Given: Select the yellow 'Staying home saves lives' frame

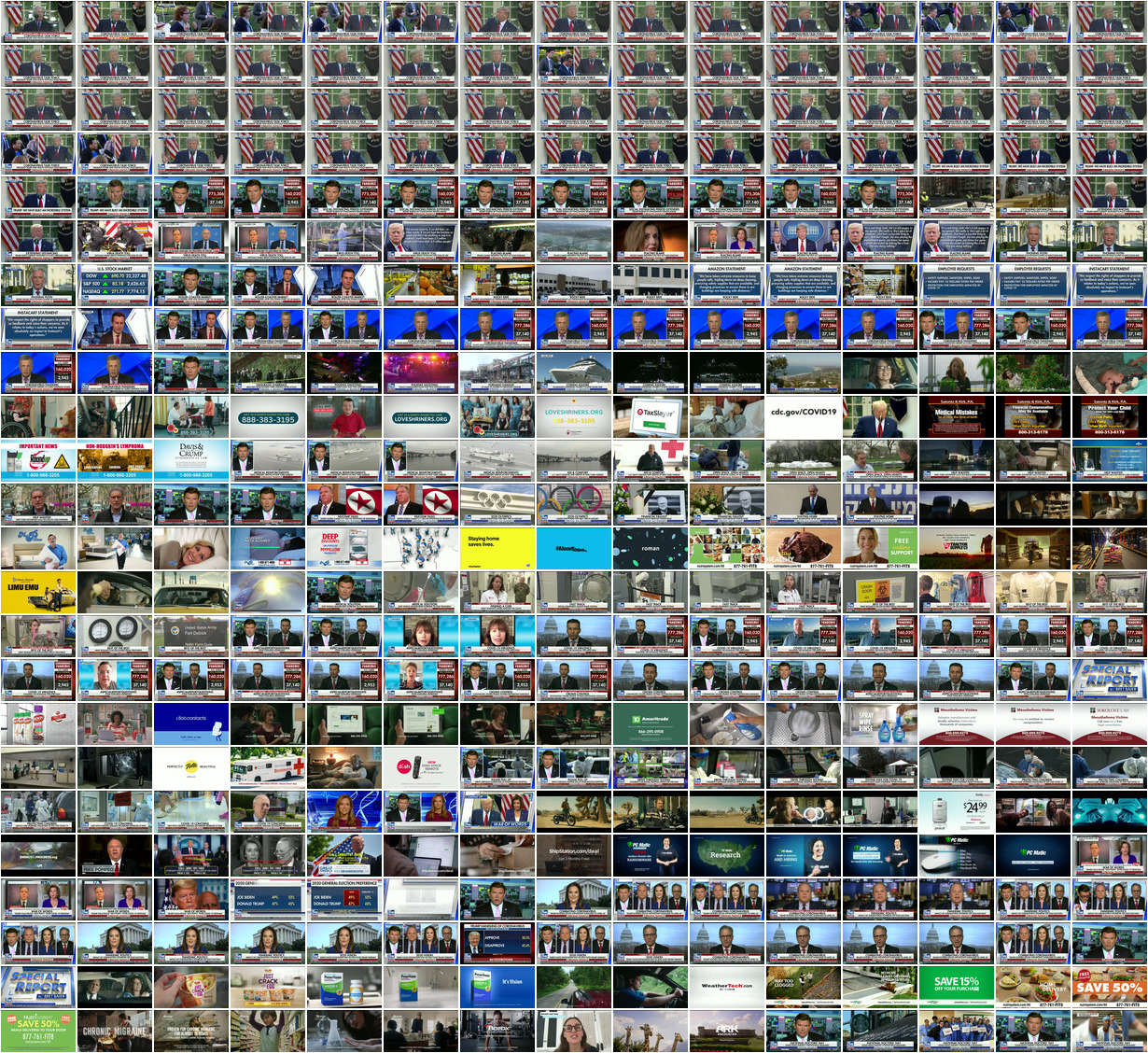Looking at the screenshot, I should [x=497, y=548].
